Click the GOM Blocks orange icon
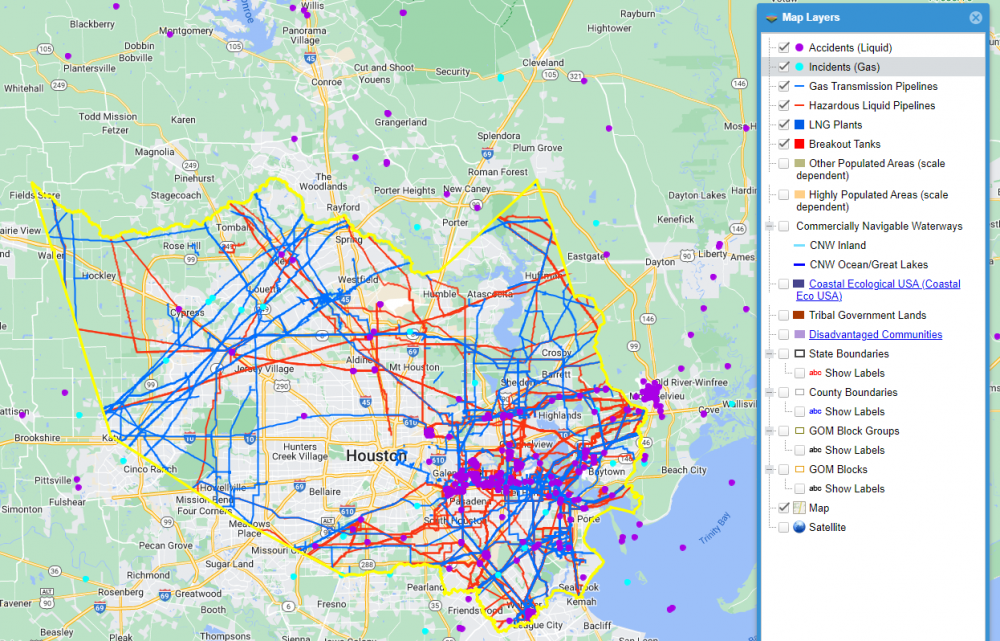 coord(799,470)
